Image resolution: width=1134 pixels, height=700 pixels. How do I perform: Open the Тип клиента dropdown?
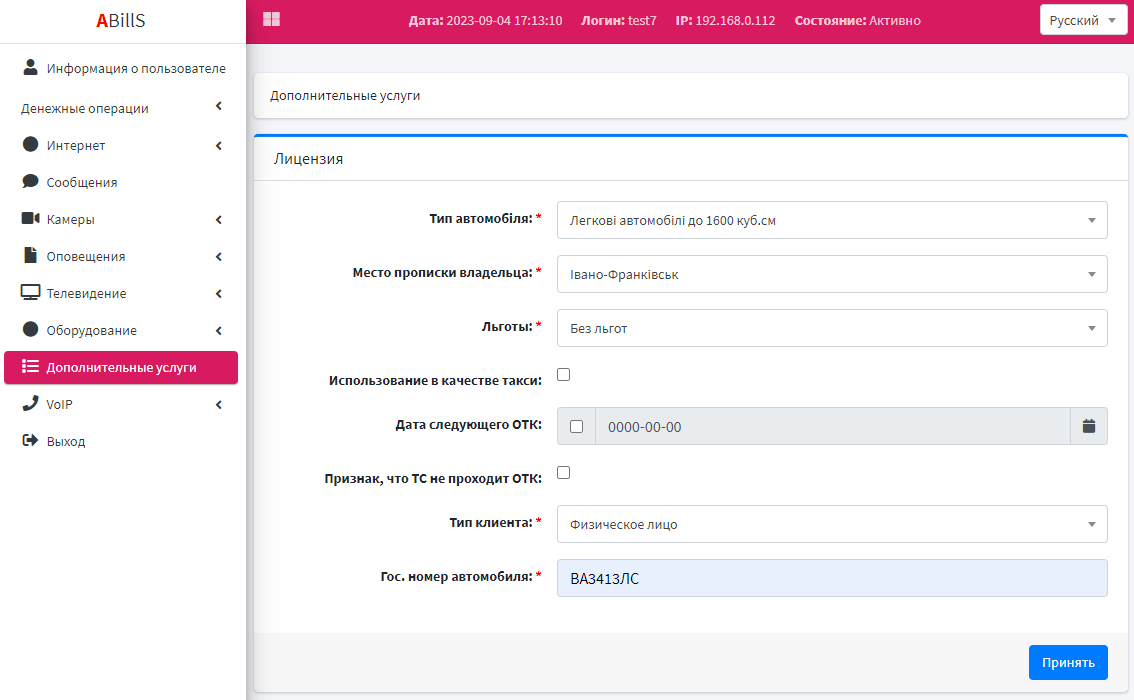click(832, 524)
